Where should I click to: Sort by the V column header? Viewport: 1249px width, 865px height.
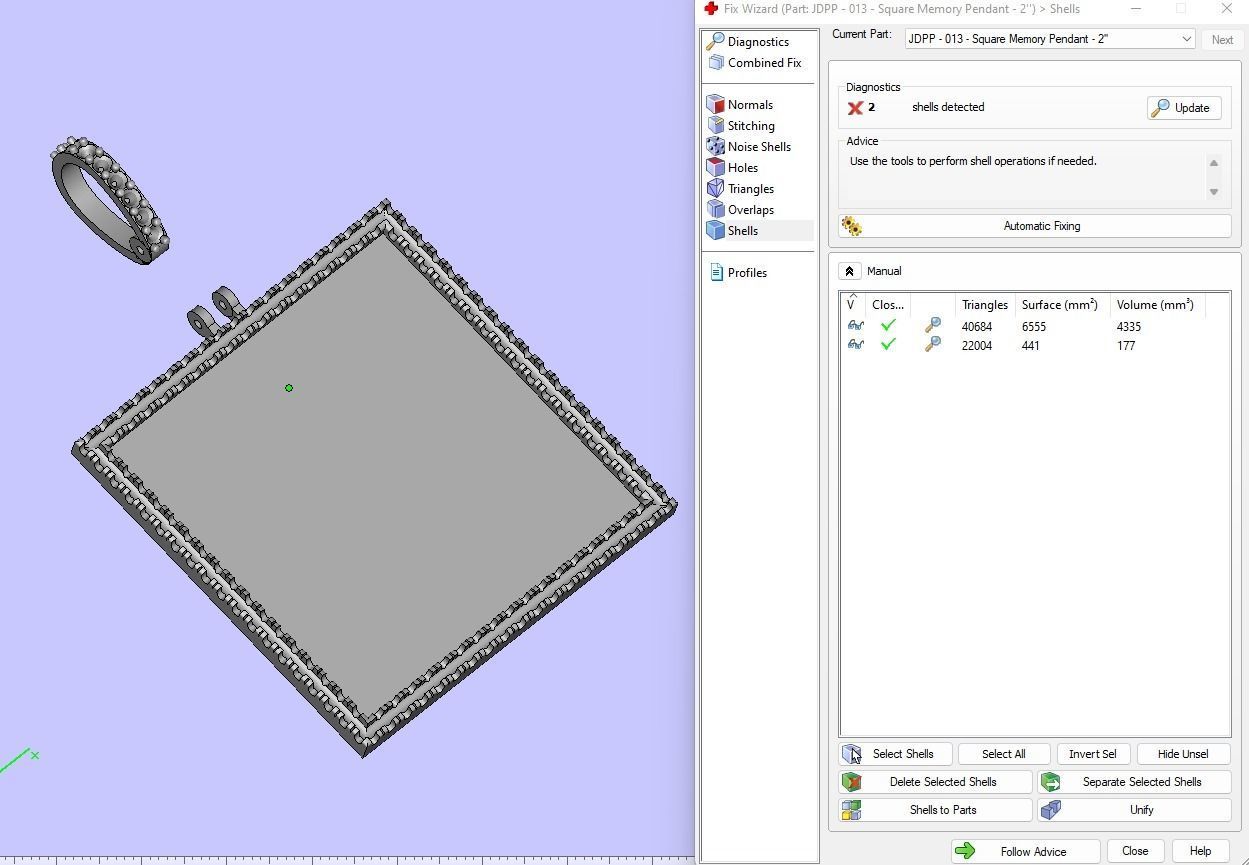[x=852, y=305]
